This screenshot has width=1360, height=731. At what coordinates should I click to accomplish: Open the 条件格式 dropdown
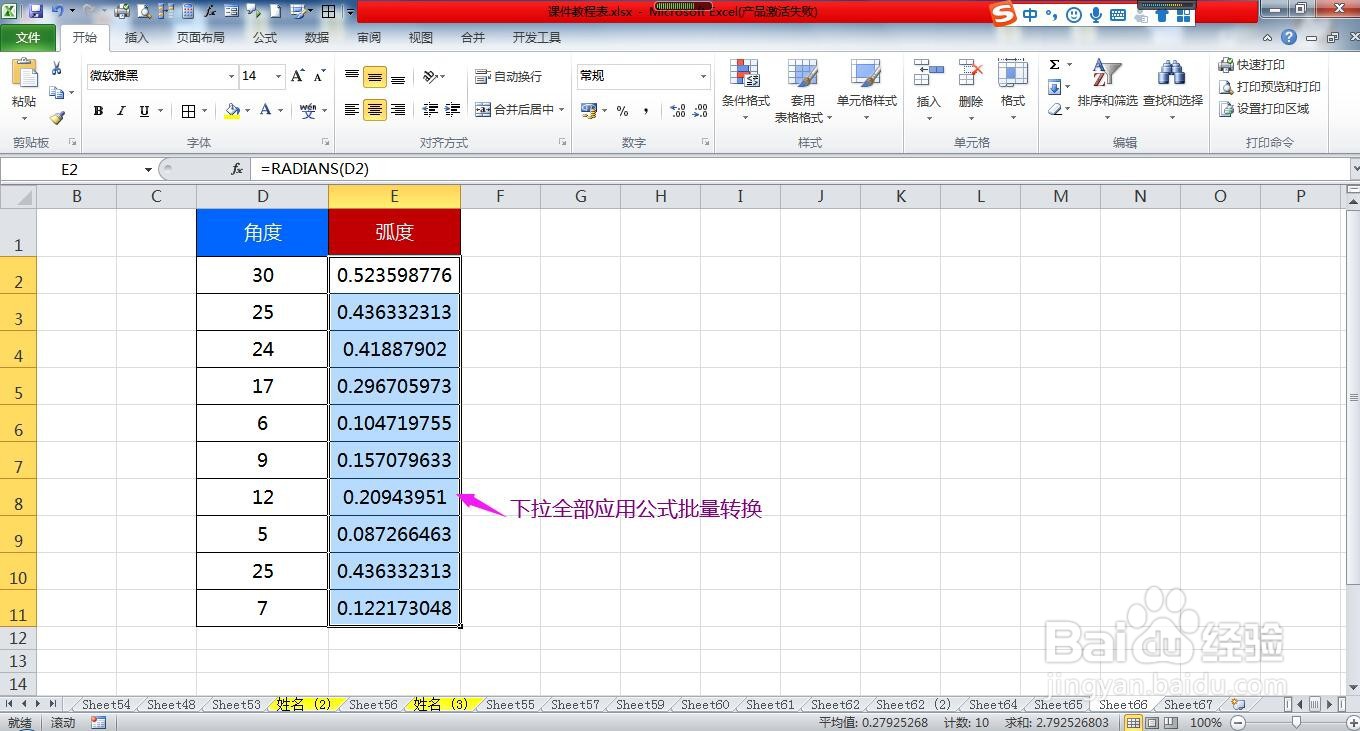[x=745, y=90]
